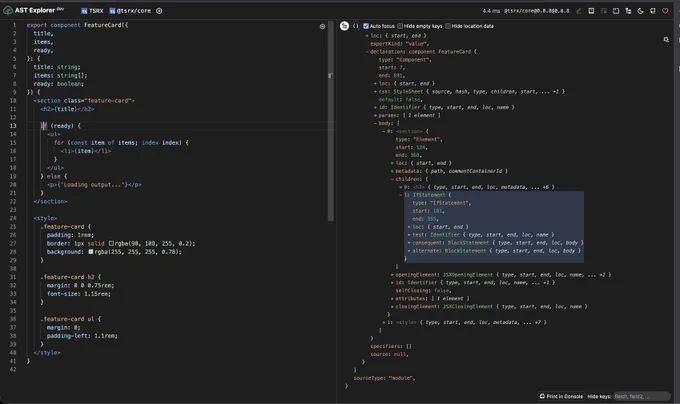Click the 'sourceType: "module"' AST property
680x404 pixels.
[384, 378]
